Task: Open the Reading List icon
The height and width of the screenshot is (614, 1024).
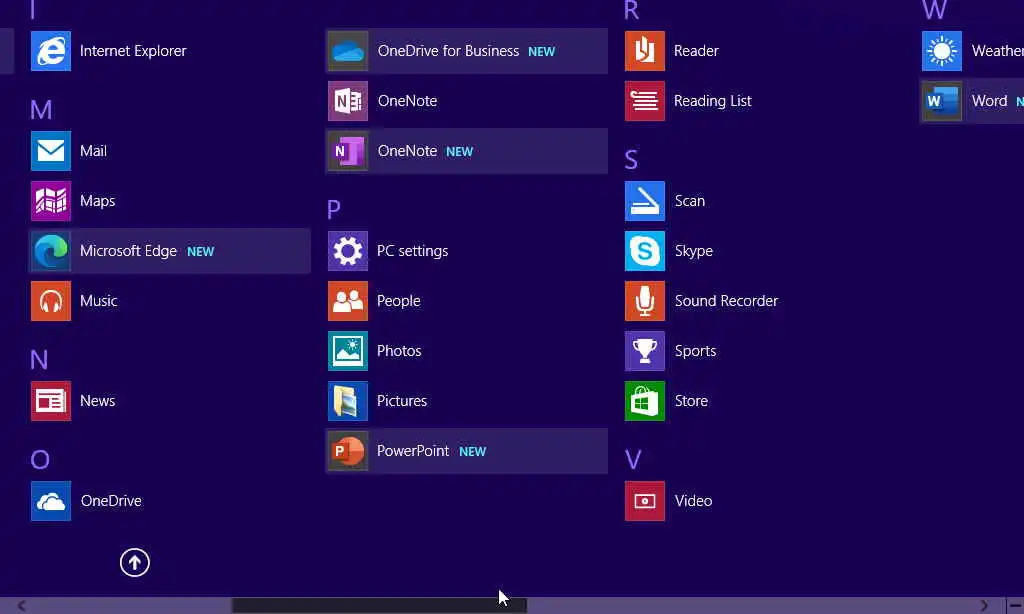Action: [x=645, y=101]
